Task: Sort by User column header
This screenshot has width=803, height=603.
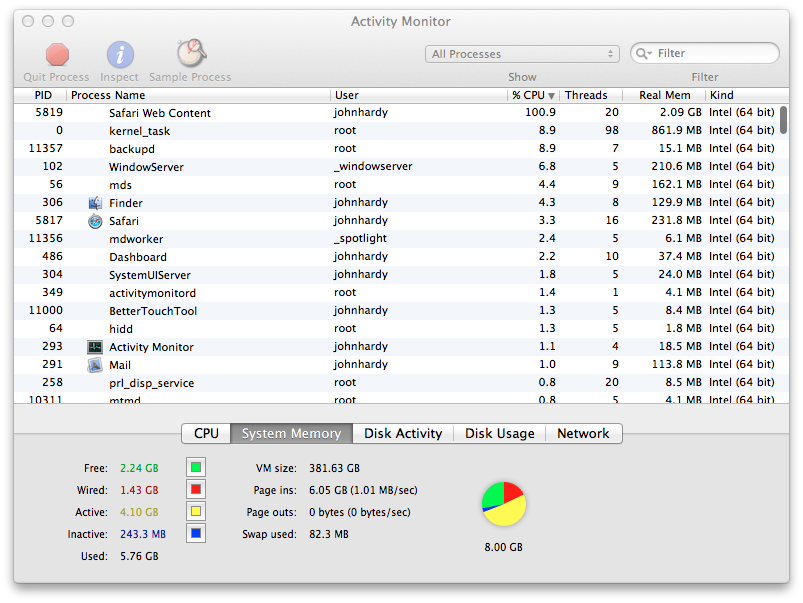Action: coord(419,95)
